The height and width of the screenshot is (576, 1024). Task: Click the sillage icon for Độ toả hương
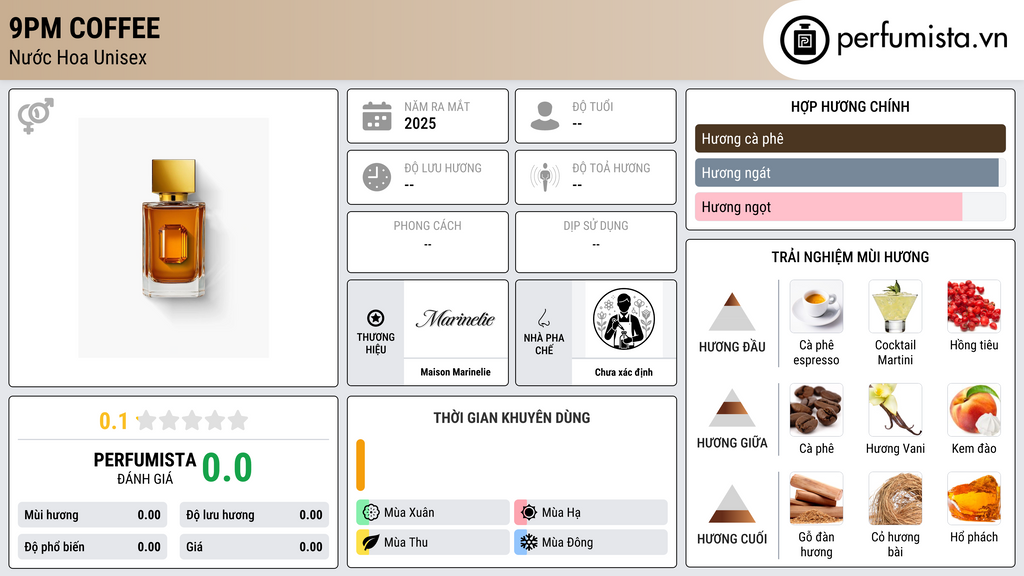(x=545, y=177)
